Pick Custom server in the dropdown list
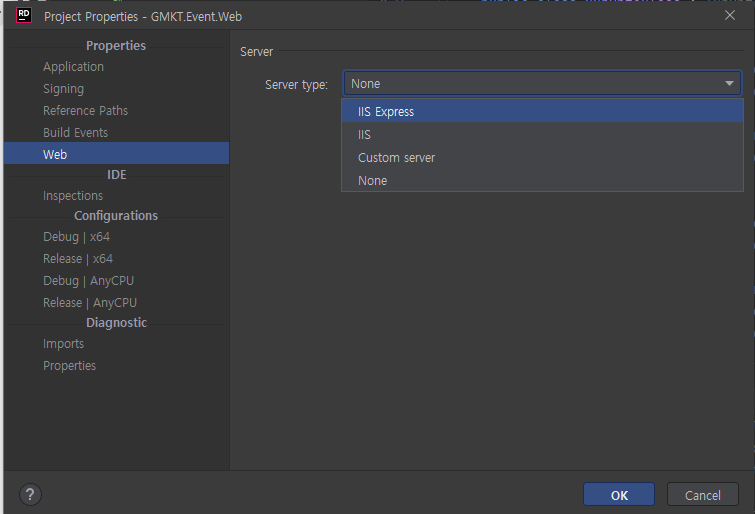Viewport: 755px width, 514px height. pos(542,158)
